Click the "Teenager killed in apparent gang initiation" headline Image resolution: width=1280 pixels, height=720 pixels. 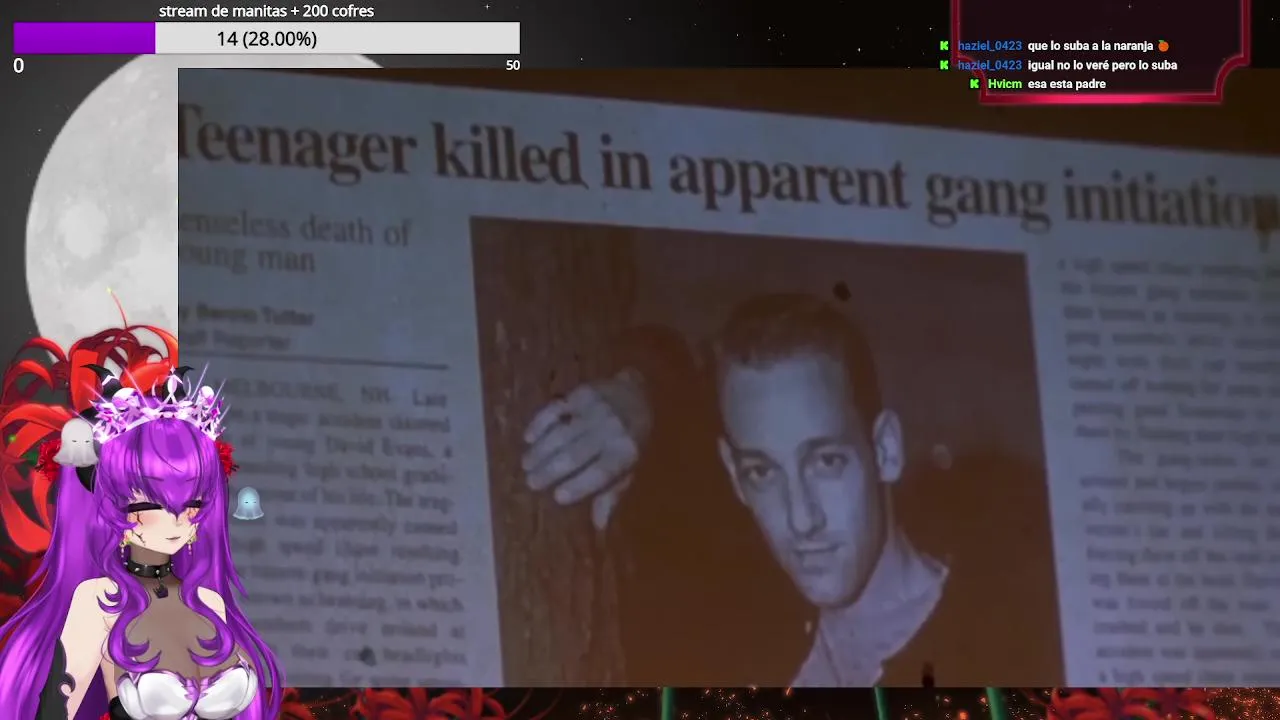point(728,174)
